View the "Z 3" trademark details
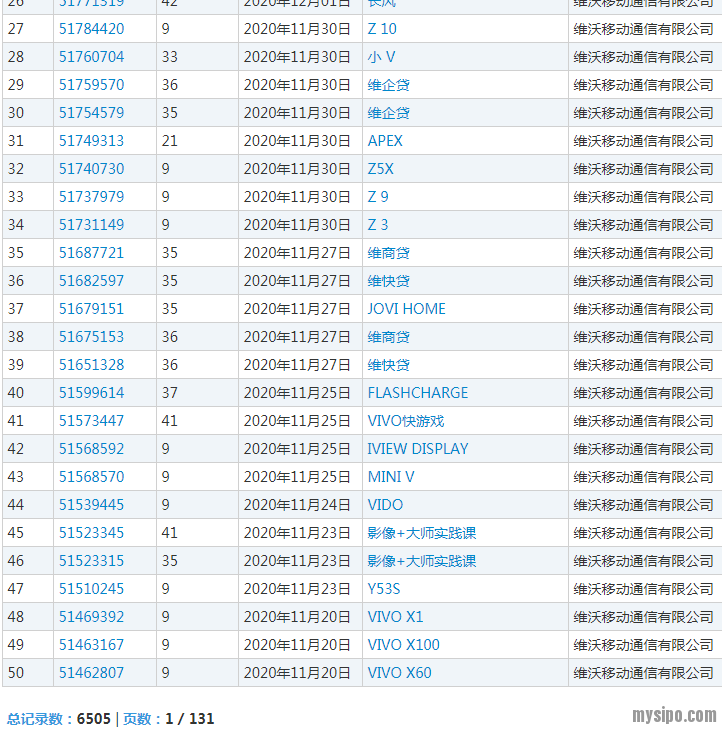The image size is (722, 729). click(378, 225)
